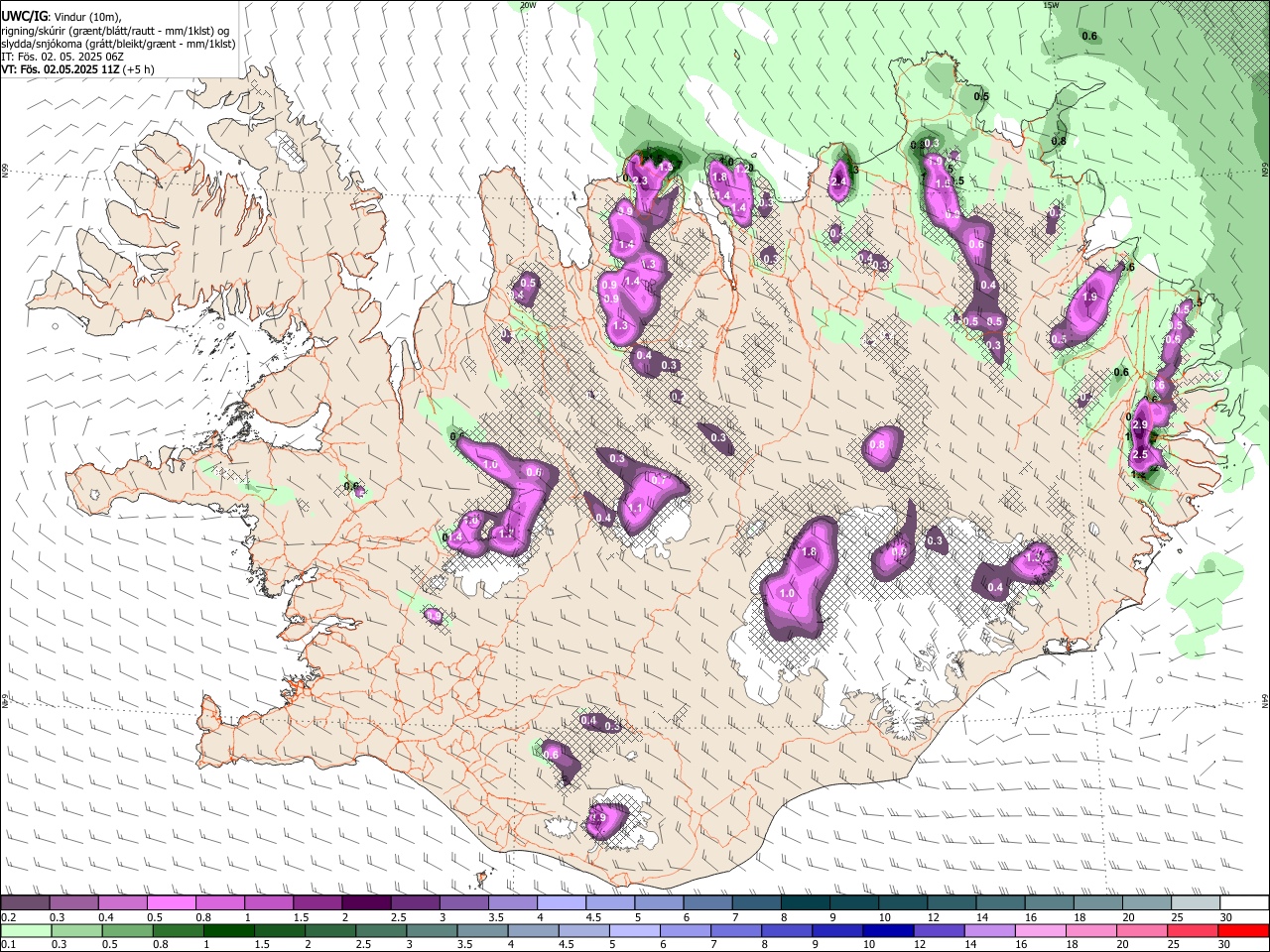1270x952 pixels.
Task: Click the 'IT: Fös. 02. 05. 2025 06Z' line
Action: click(x=63, y=57)
